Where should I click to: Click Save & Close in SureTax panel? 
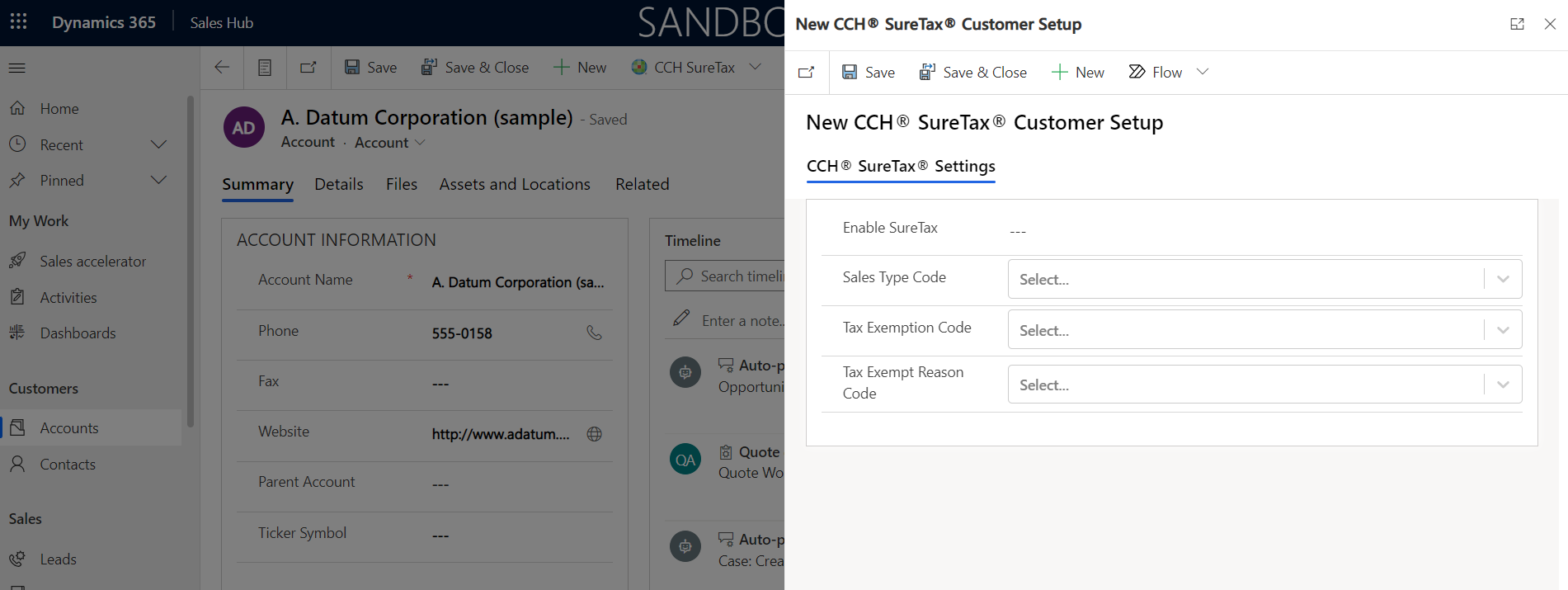[973, 73]
